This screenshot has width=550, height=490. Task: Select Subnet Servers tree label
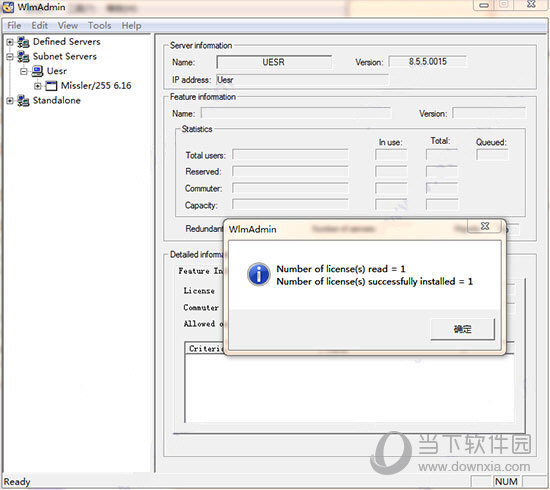pyautogui.click(x=65, y=56)
